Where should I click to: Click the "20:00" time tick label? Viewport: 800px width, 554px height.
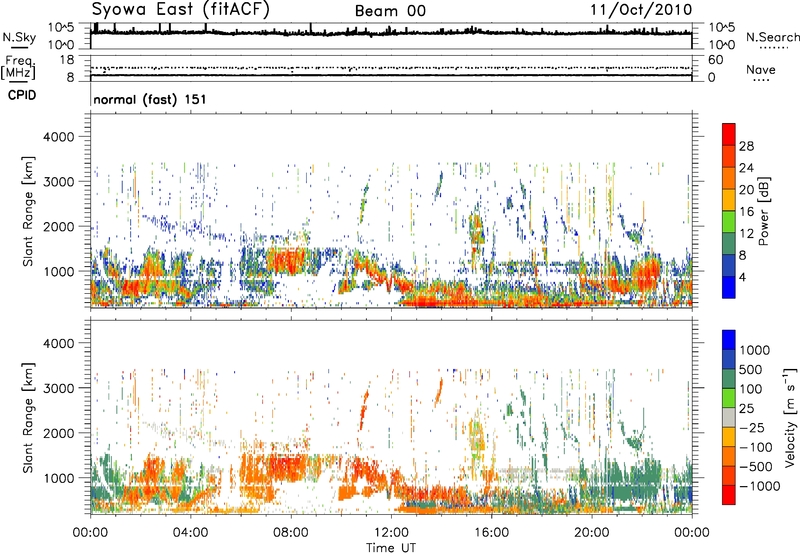(x=592, y=533)
